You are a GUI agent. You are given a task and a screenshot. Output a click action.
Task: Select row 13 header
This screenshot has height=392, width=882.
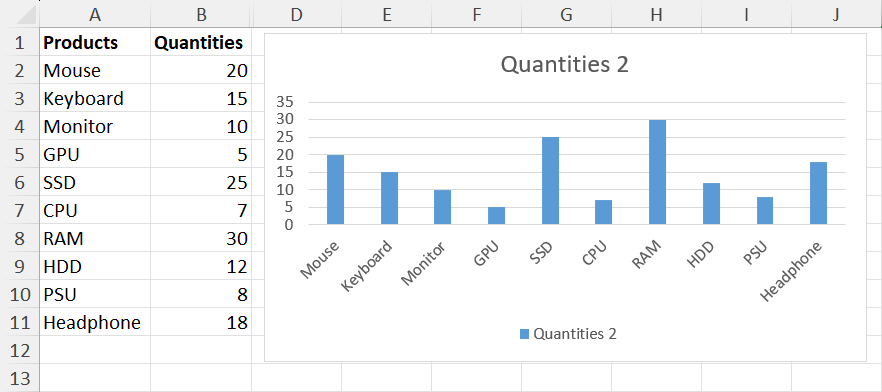tap(20, 377)
